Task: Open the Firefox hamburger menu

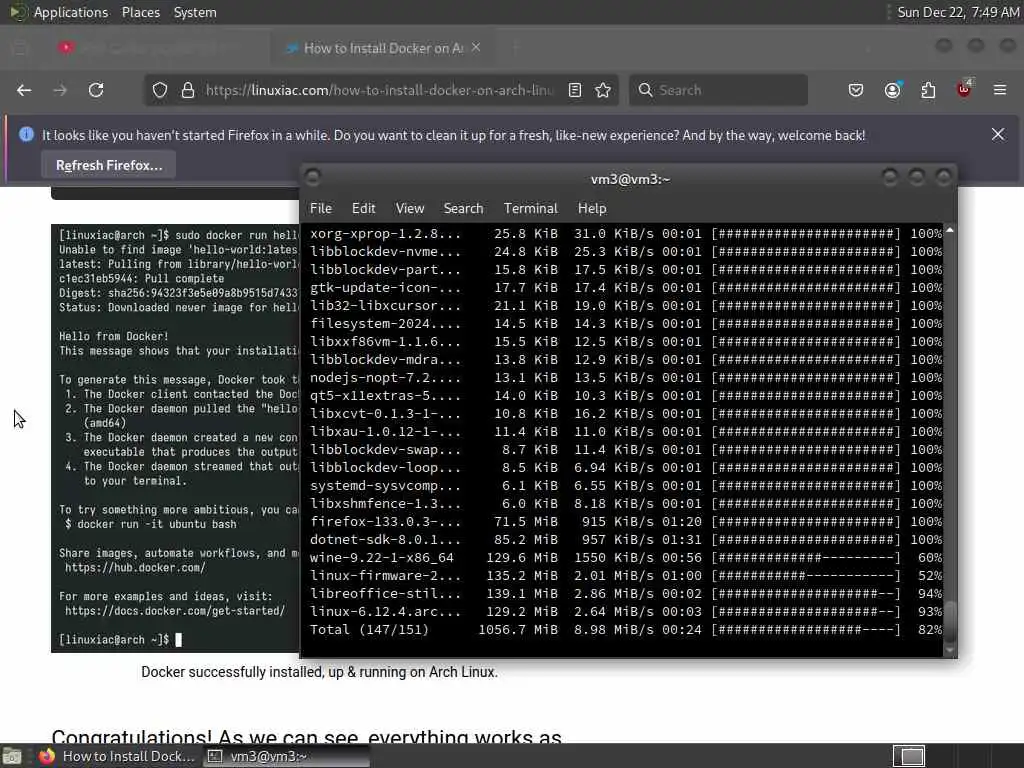Action: 1000,90
